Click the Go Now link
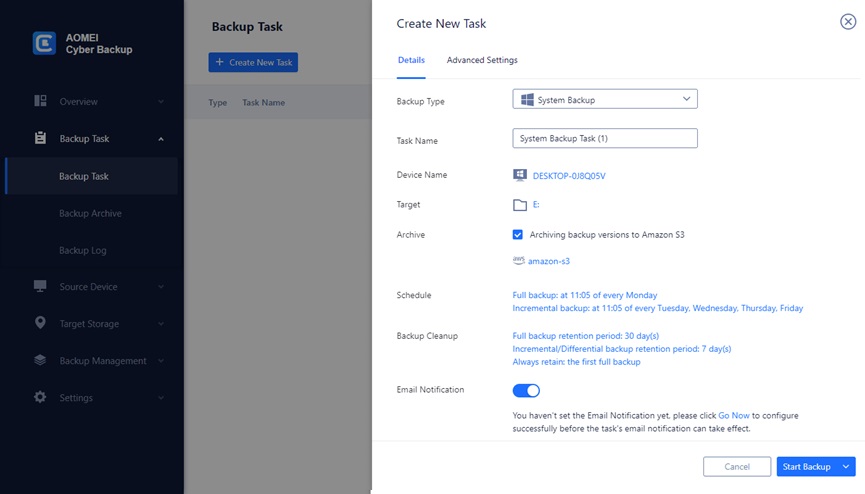865x494 pixels. (x=734, y=415)
